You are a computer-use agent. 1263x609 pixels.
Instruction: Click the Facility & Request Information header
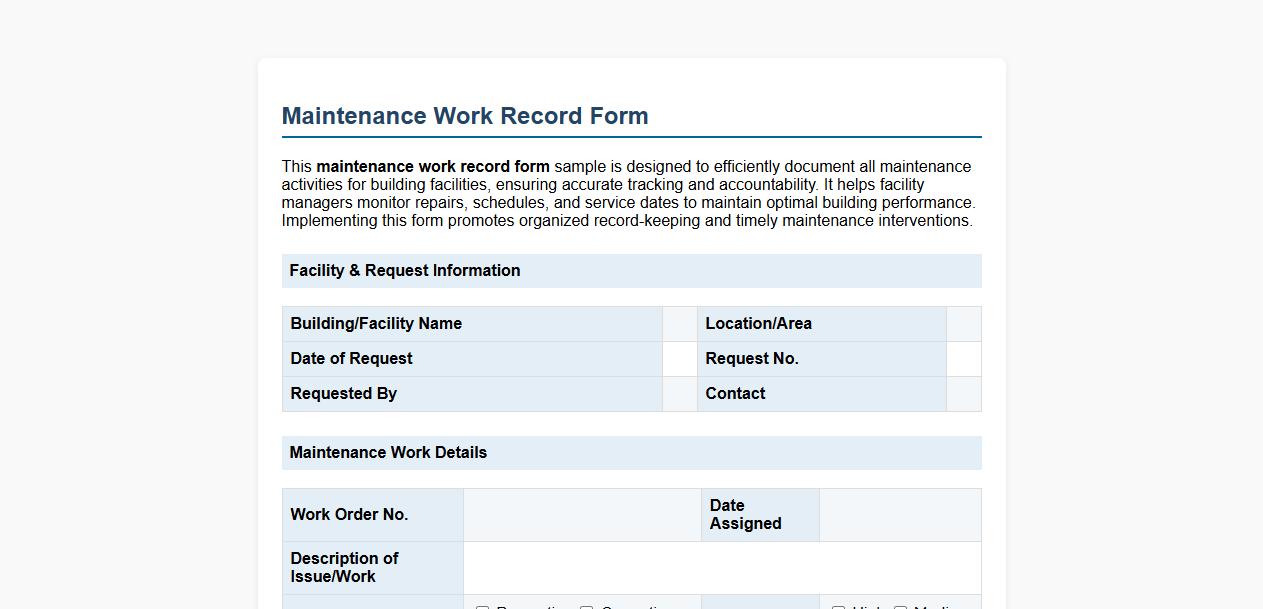coord(405,270)
